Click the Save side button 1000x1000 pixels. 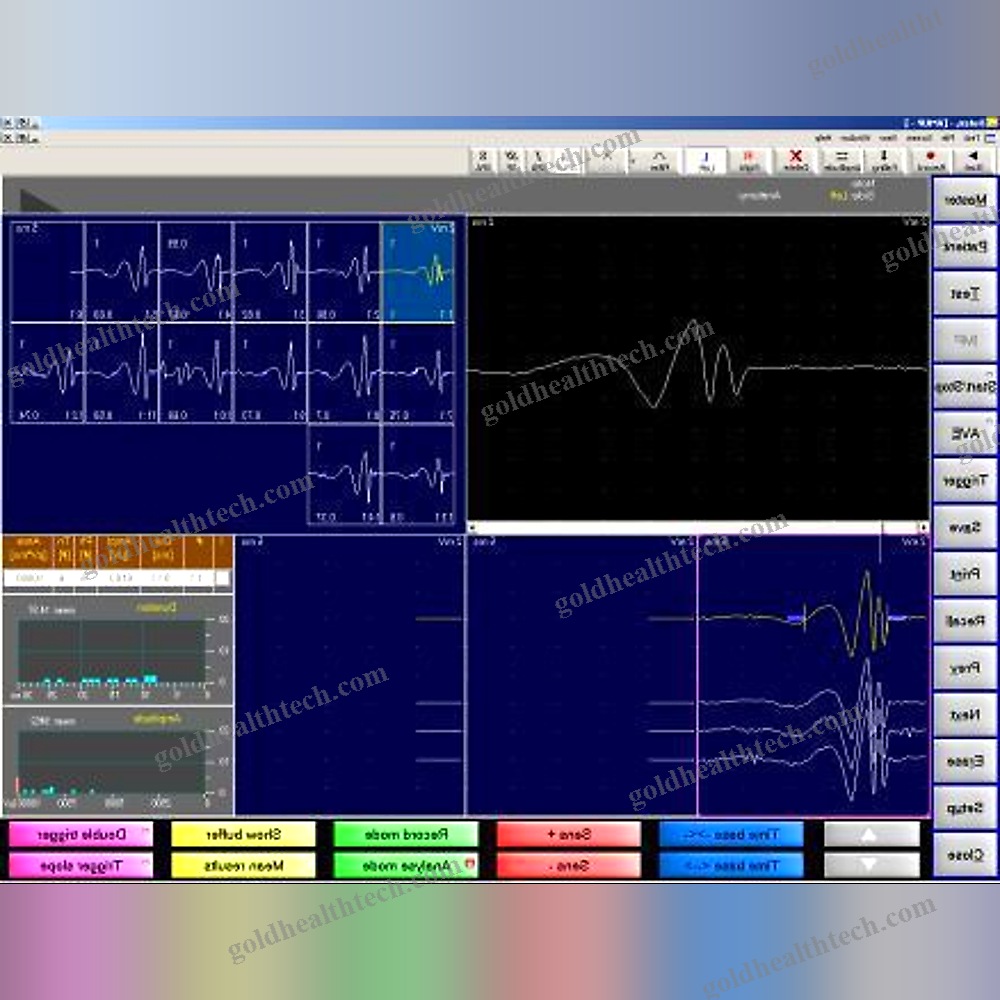click(964, 527)
